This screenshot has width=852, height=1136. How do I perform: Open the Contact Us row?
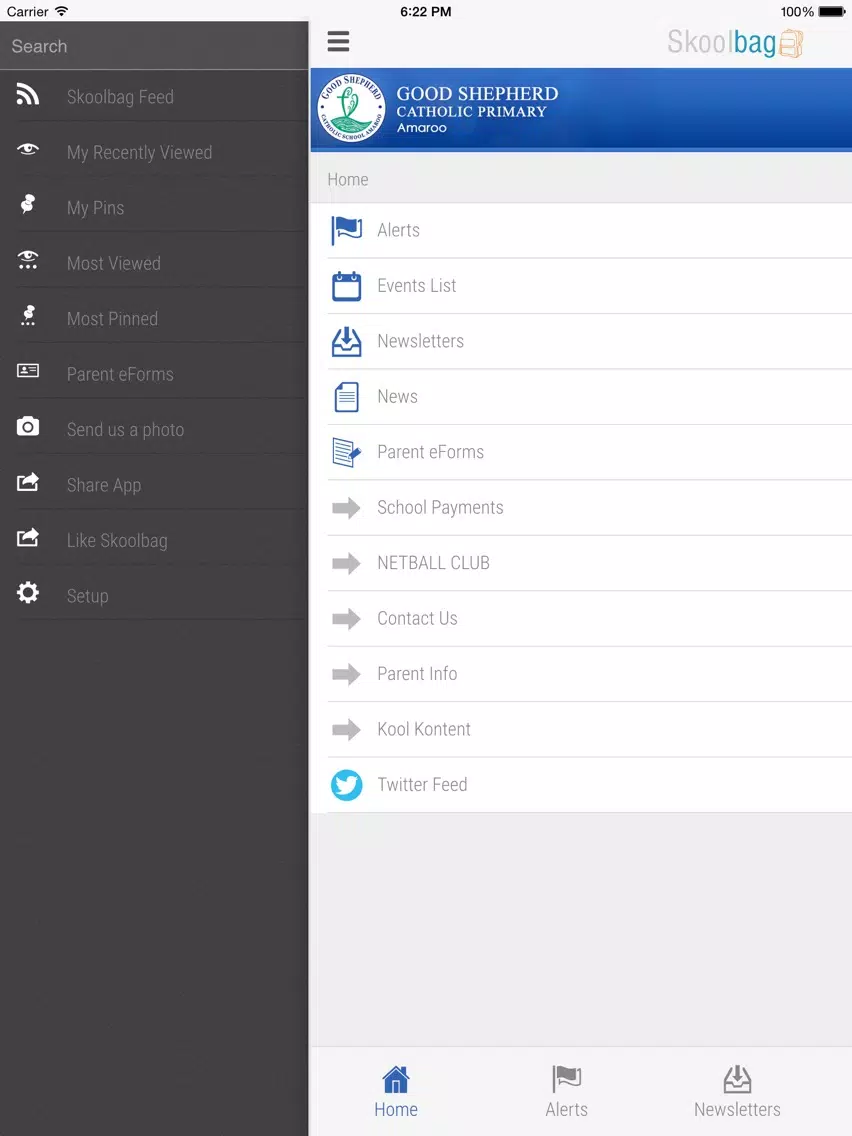[581, 619]
